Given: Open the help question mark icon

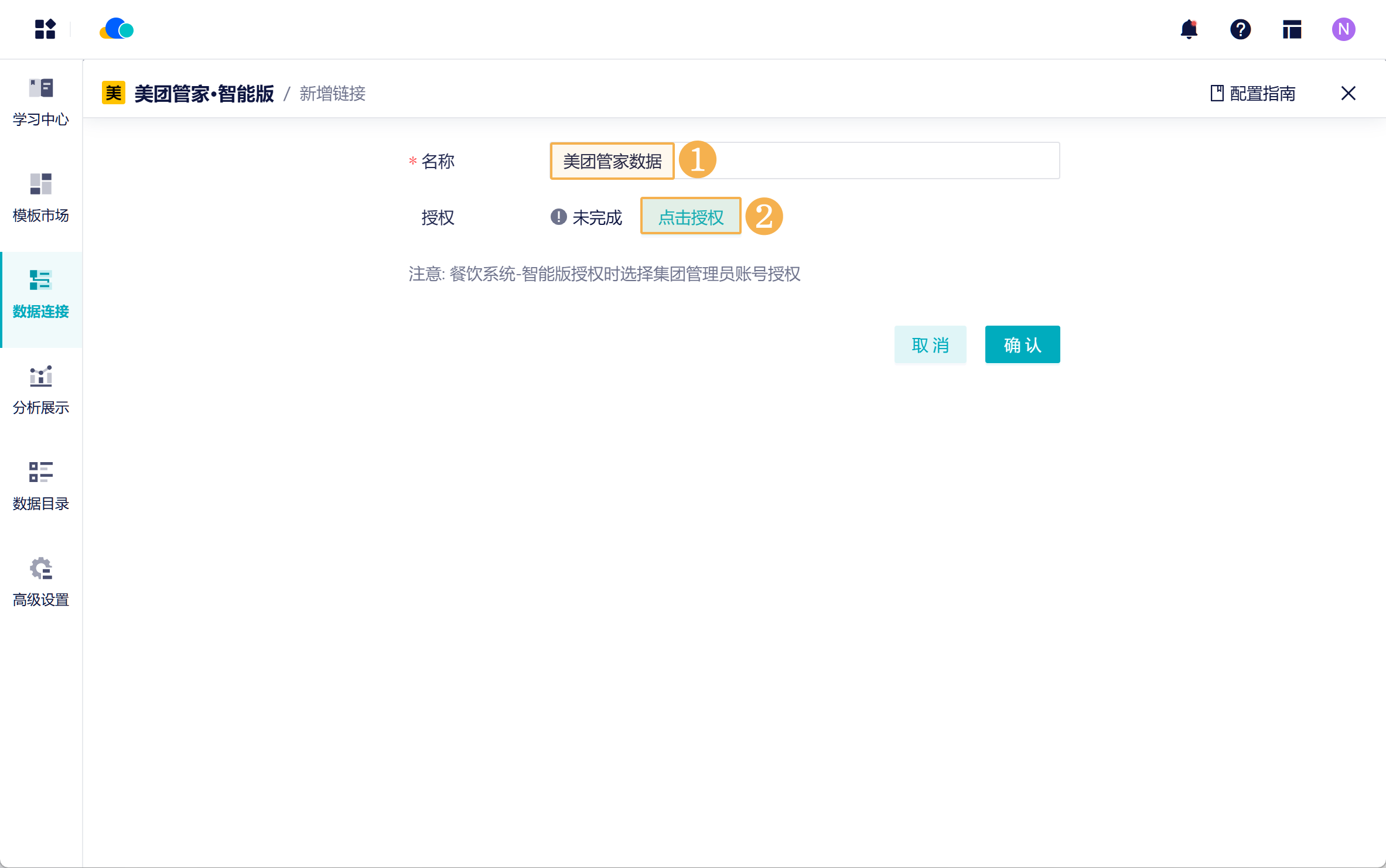Looking at the screenshot, I should [1240, 29].
